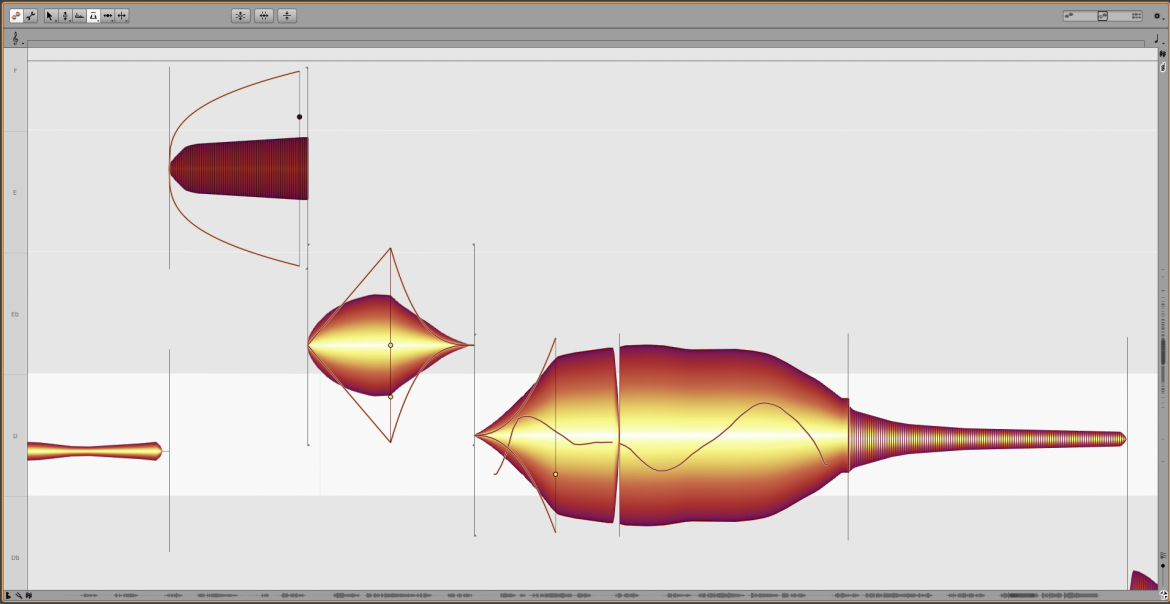
Task: Click the middle handle of the view slider
Action: click(1103, 16)
